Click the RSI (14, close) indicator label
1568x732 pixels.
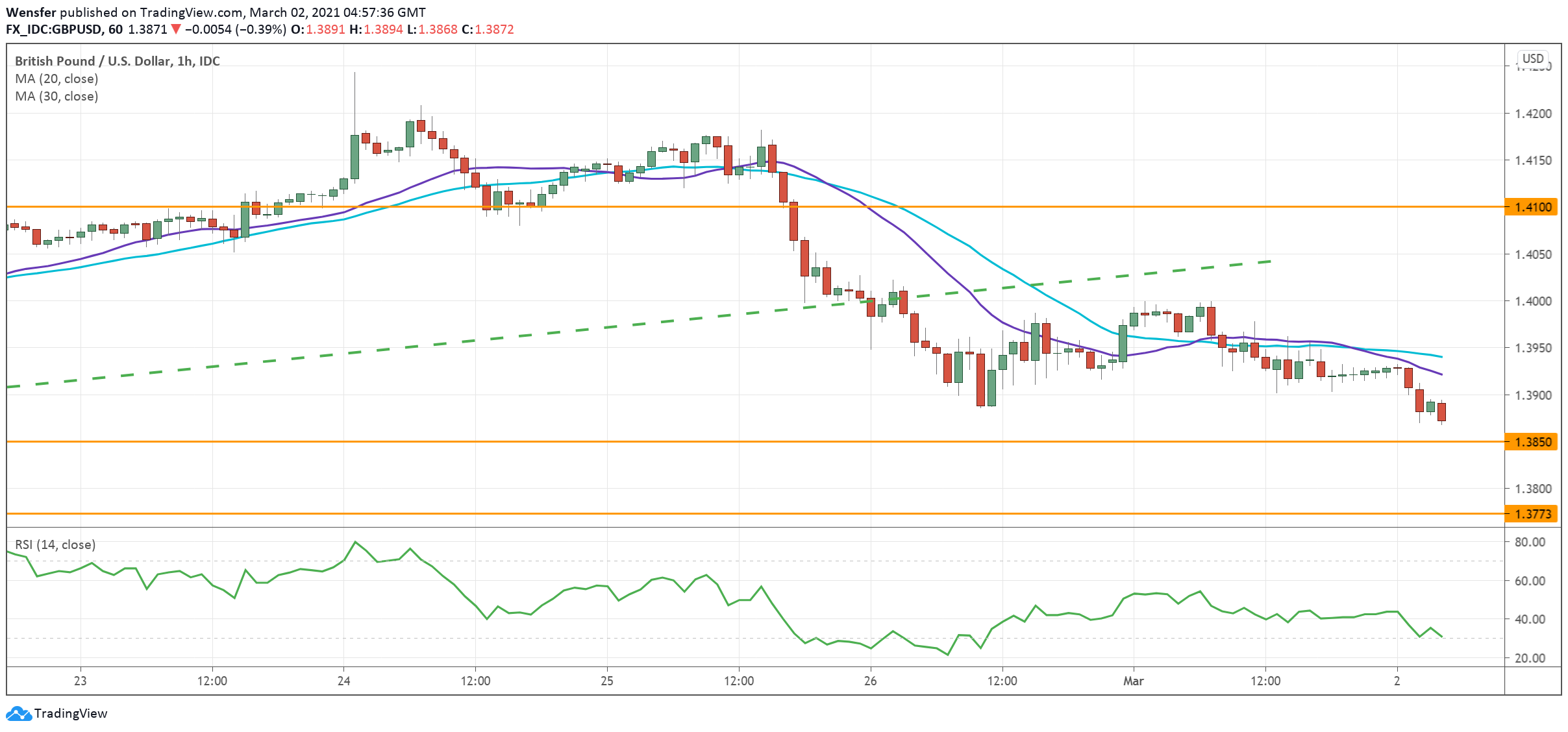click(x=55, y=544)
